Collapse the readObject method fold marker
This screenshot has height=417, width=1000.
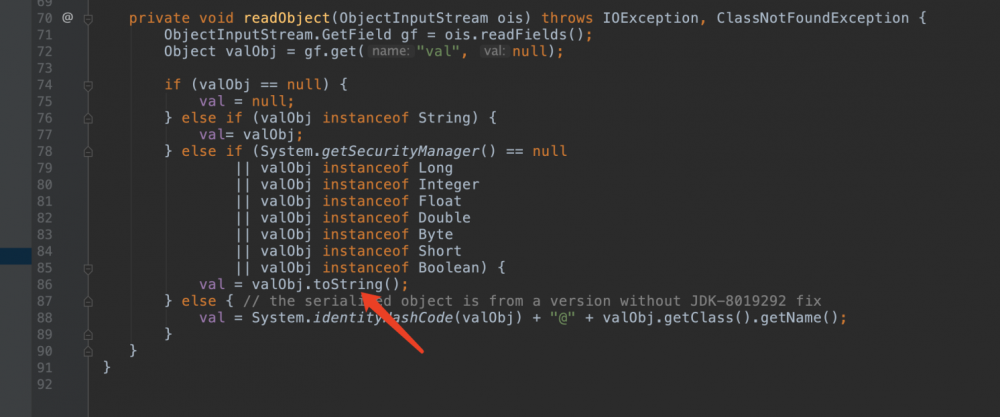[88, 18]
